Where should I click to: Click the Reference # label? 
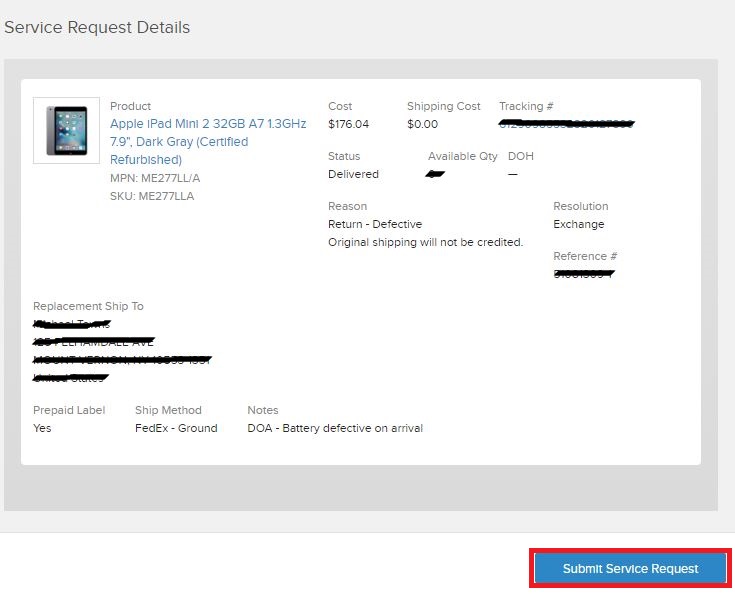[x=585, y=256]
